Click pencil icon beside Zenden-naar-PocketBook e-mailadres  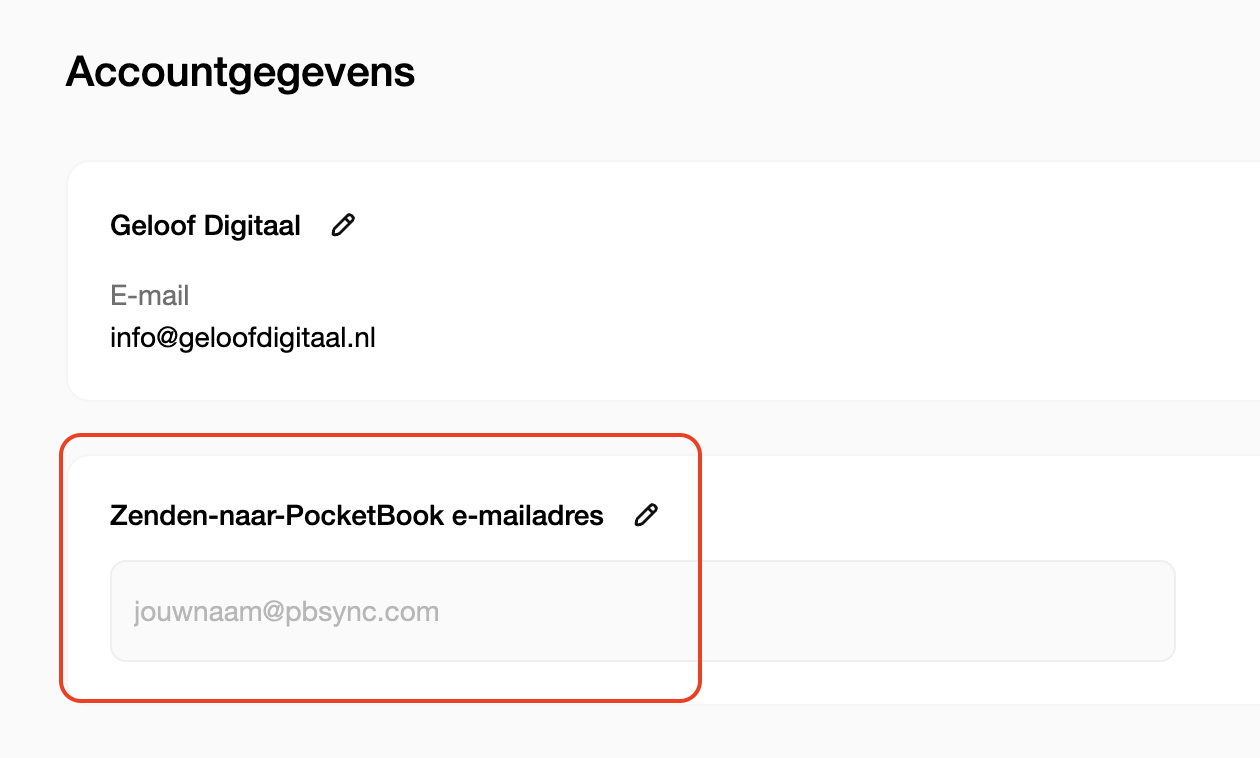(x=647, y=515)
